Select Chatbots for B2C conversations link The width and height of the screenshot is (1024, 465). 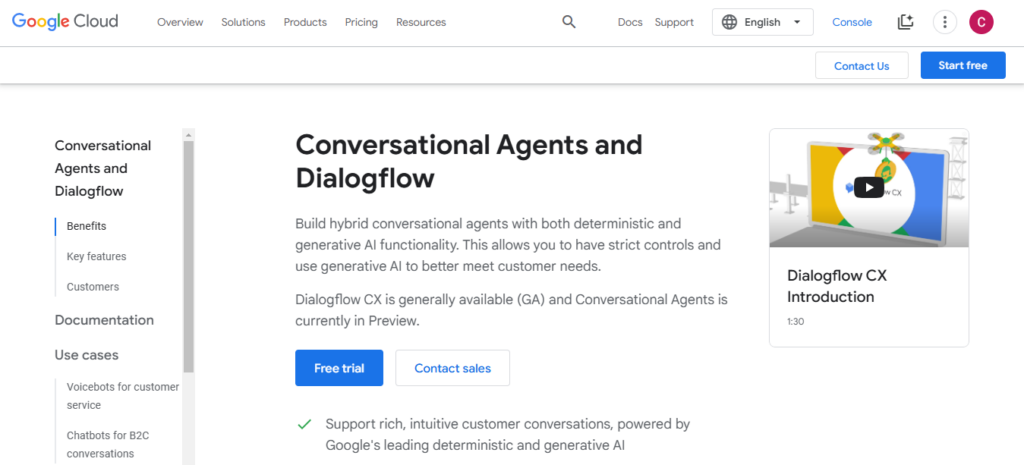(x=108, y=444)
